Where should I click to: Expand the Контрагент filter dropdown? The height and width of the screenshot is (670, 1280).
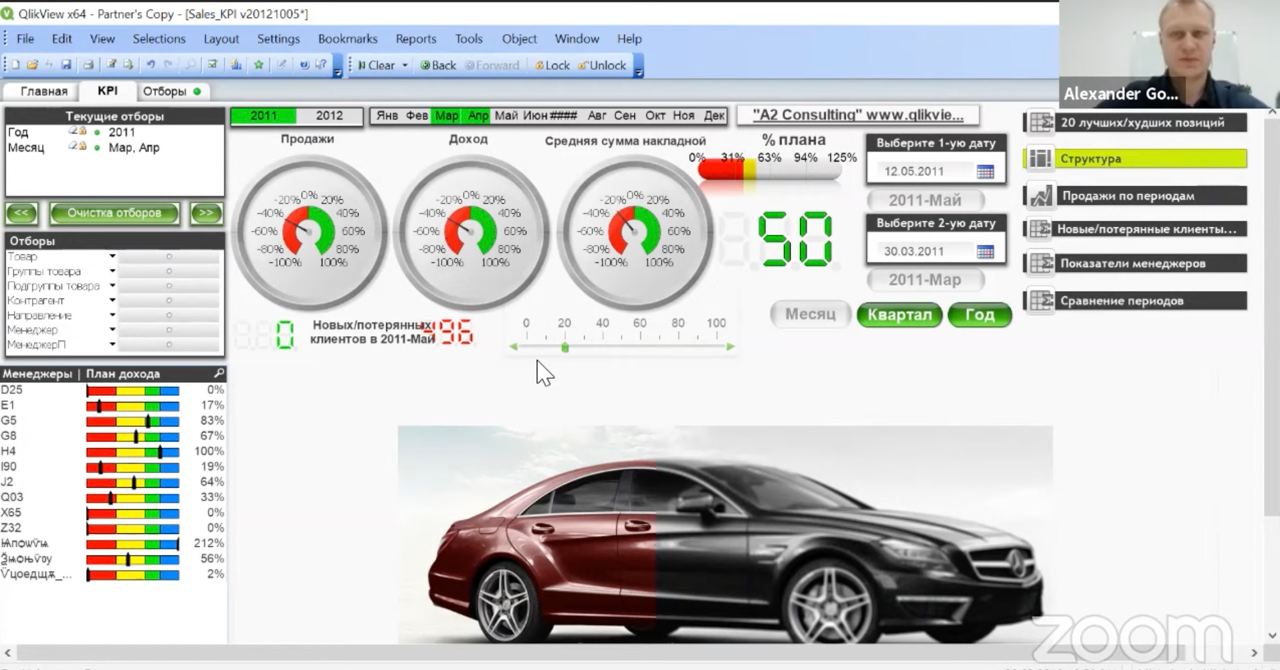(x=112, y=301)
